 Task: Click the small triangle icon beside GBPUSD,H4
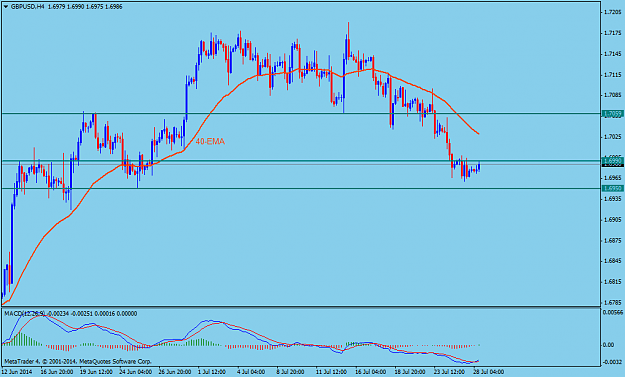click(6, 7)
